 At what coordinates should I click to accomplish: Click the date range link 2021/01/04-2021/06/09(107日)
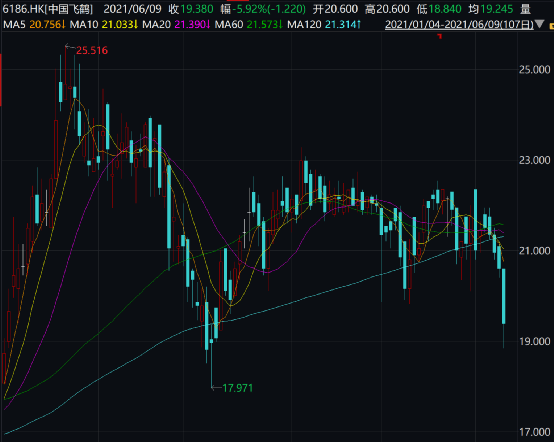click(x=459, y=24)
